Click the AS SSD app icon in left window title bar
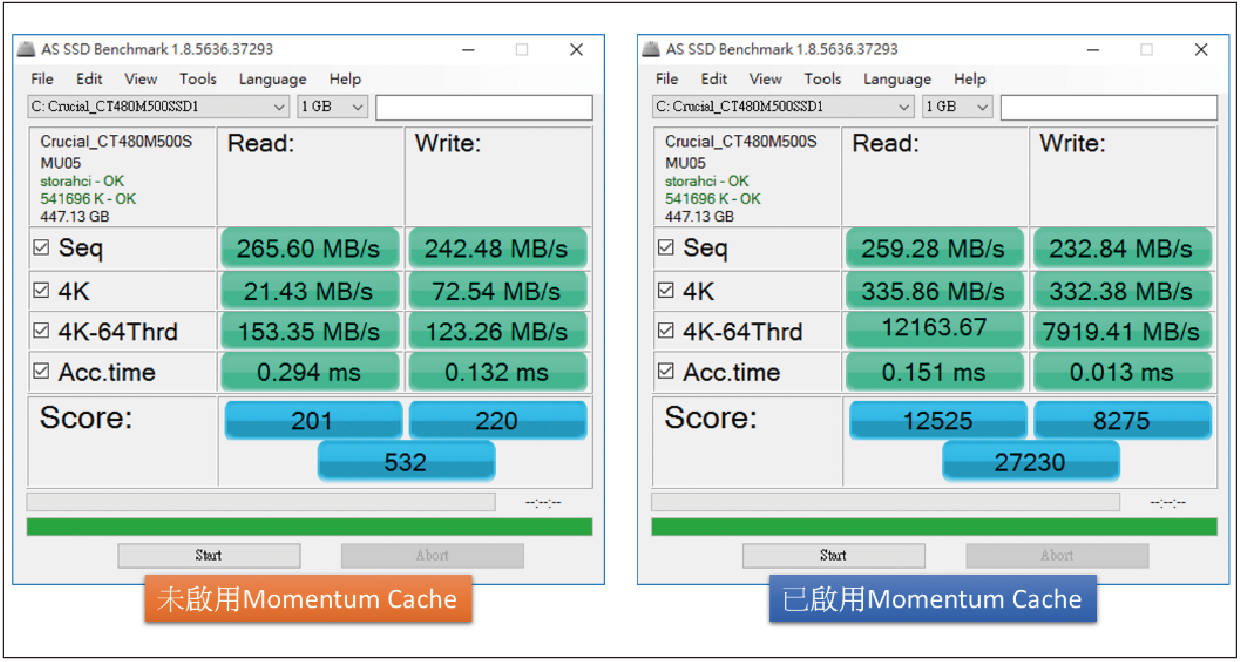Viewport: 1241px width, 662px height. coord(28,49)
